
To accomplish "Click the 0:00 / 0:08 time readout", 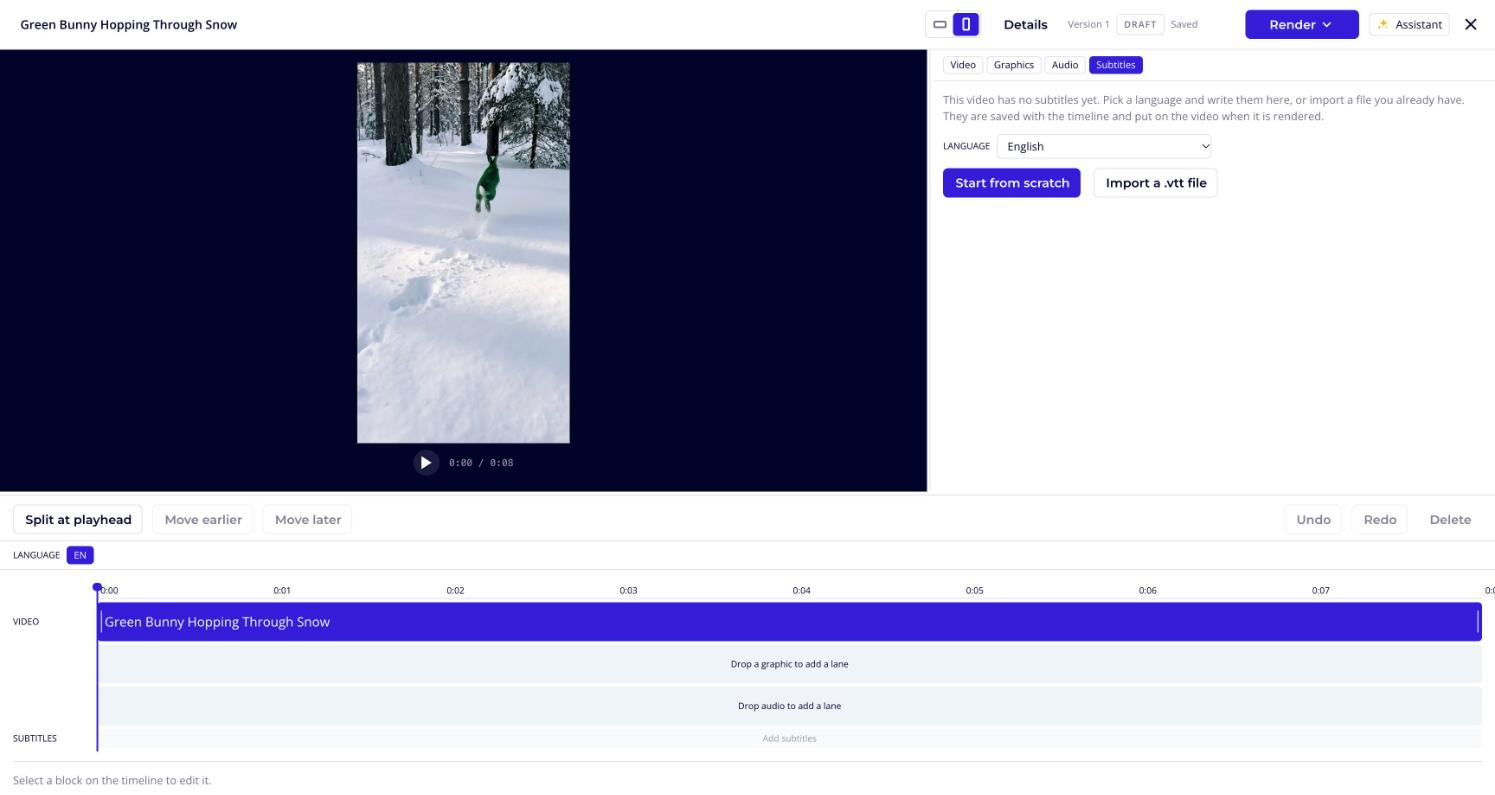I will pos(481,462).
